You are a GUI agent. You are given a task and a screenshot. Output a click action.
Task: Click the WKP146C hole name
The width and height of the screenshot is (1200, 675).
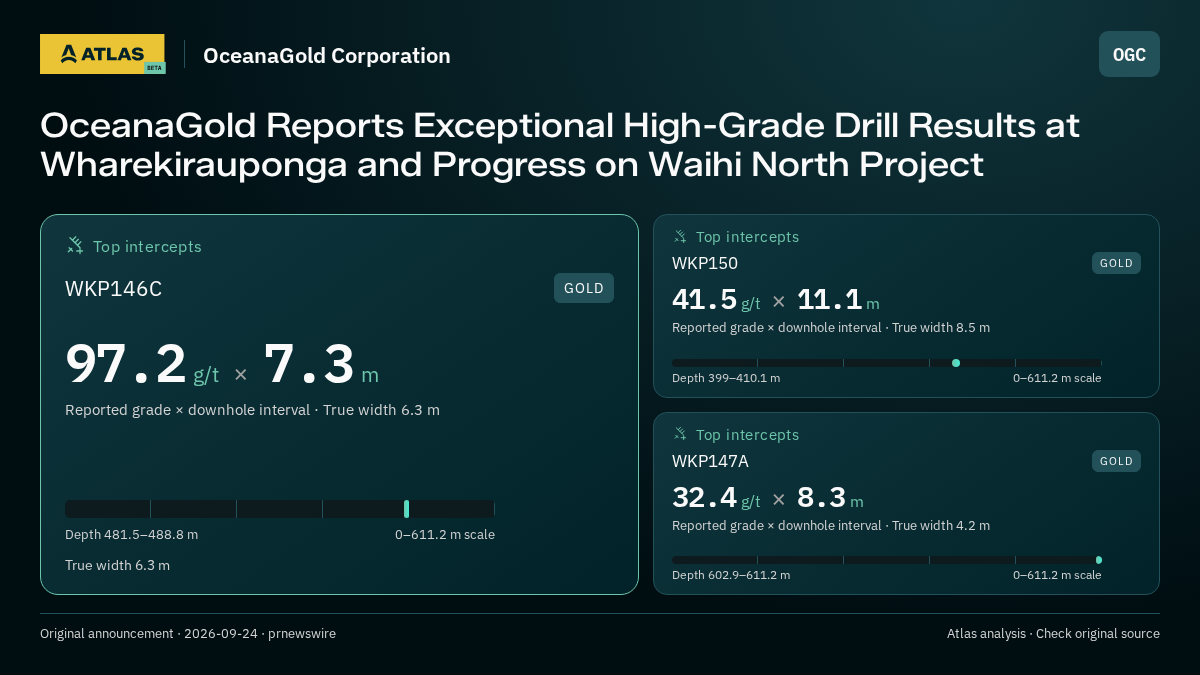(x=113, y=289)
